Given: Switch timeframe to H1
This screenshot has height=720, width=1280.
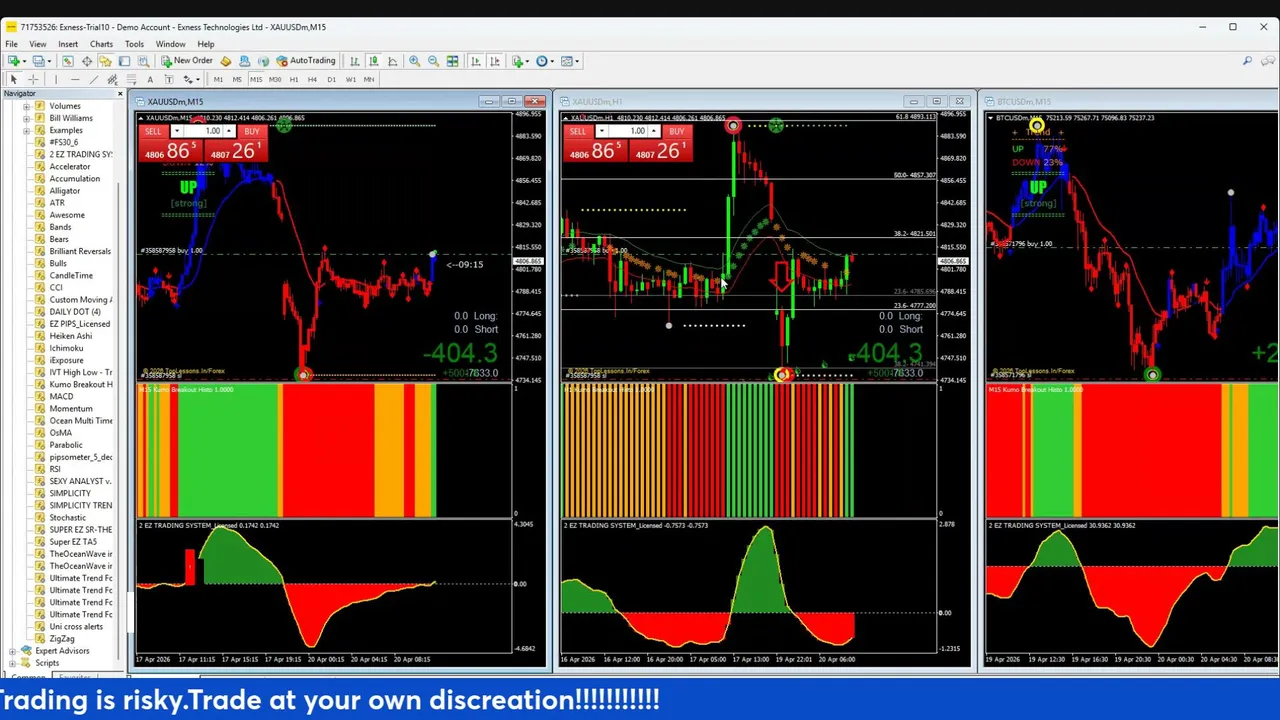Looking at the screenshot, I should click(x=293, y=80).
